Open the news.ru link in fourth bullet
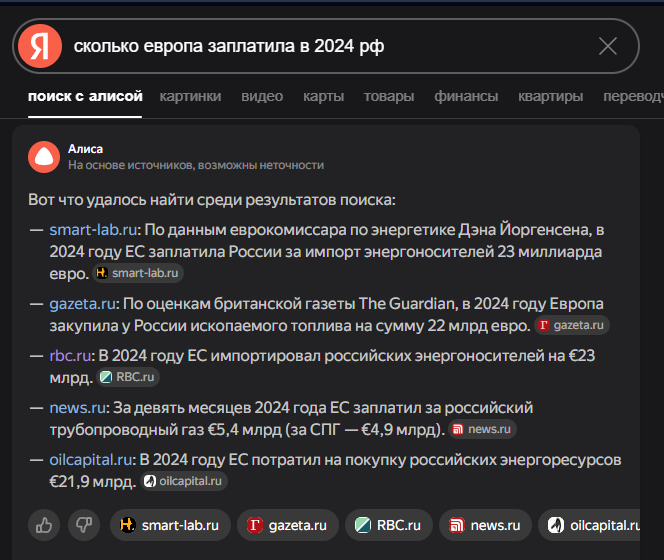The image size is (664, 560). (x=77, y=408)
